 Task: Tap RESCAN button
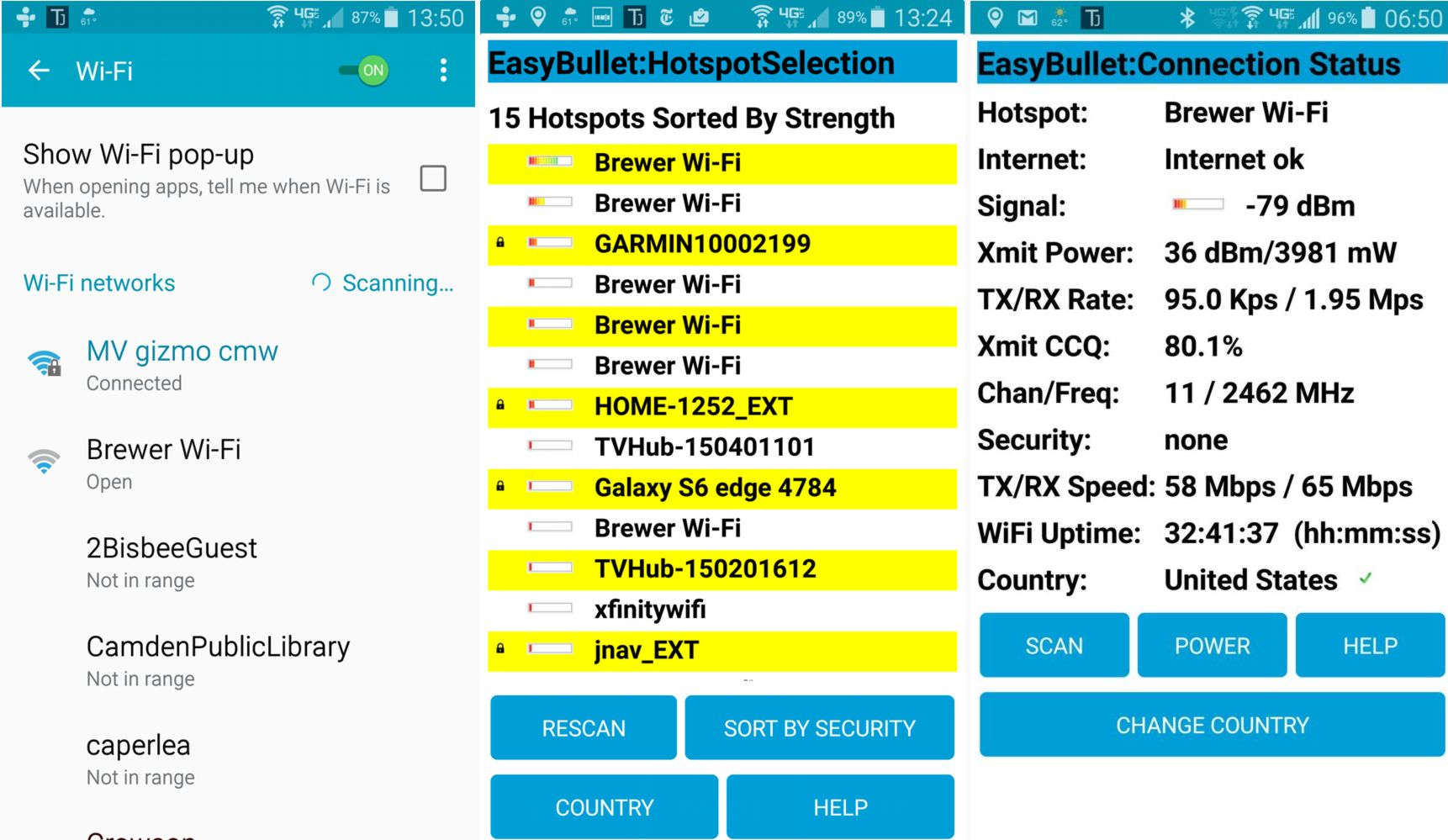tap(584, 728)
